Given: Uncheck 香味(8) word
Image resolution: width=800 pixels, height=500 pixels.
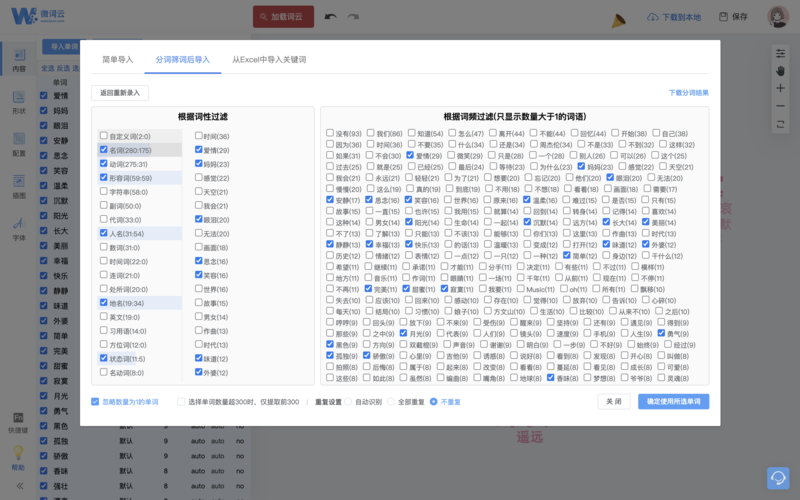Looking at the screenshot, I should click(550, 378).
